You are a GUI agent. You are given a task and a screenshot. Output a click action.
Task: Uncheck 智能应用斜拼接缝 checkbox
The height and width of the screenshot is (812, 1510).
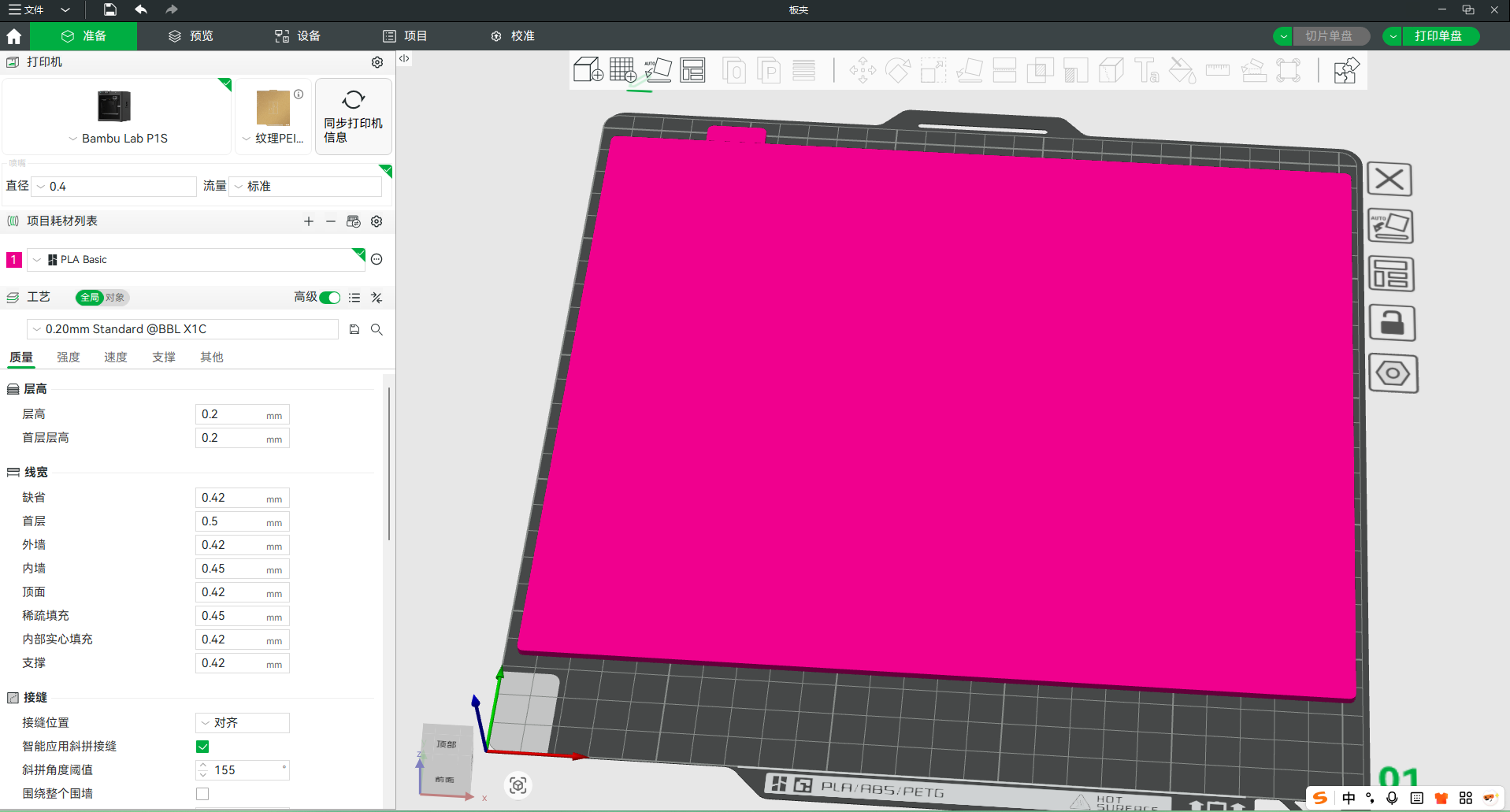[202, 747]
